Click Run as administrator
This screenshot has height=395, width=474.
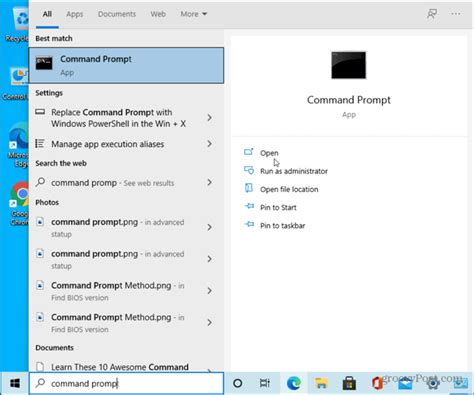point(294,171)
